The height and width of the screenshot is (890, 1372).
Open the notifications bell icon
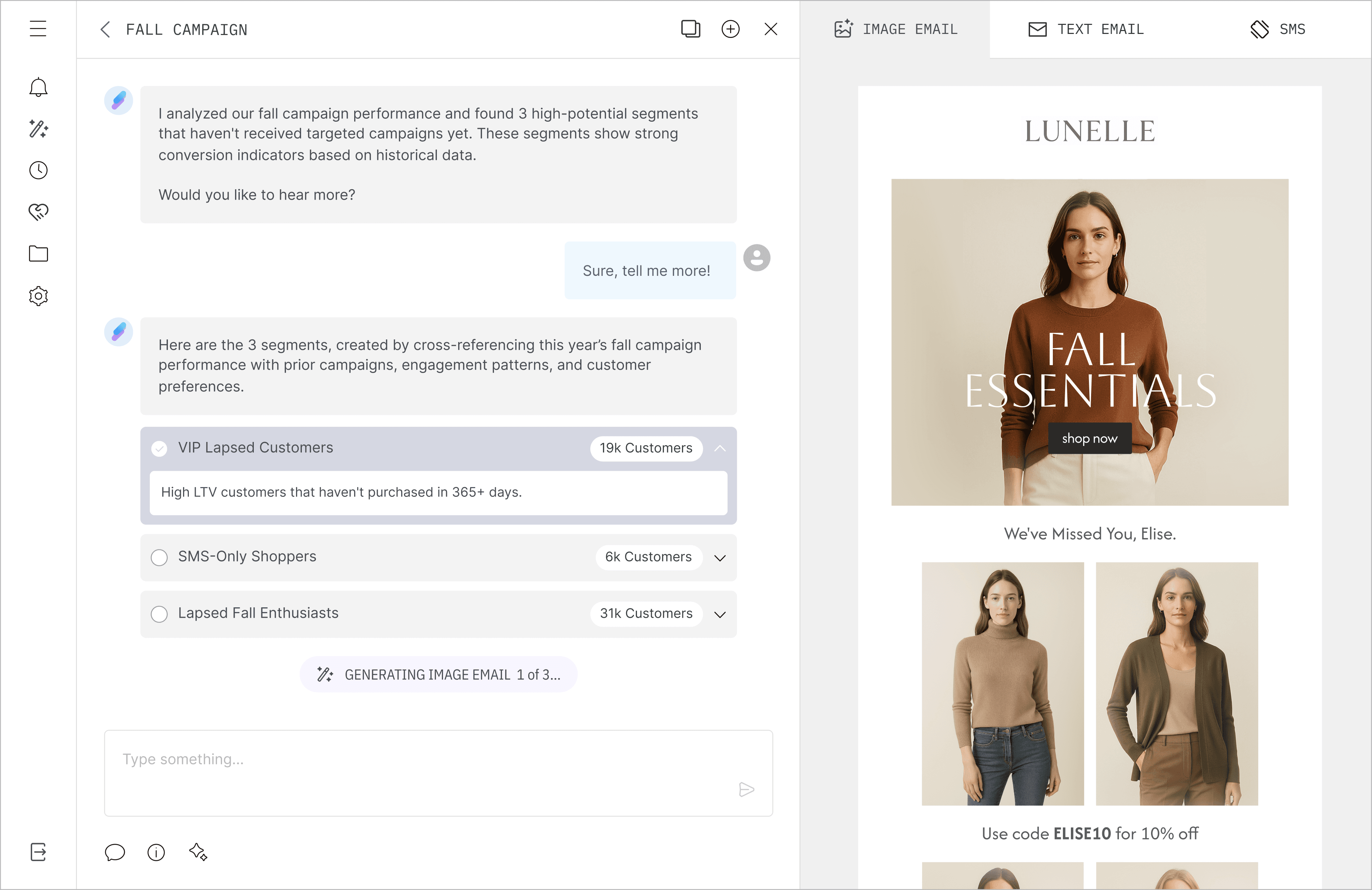pyautogui.click(x=38, y=87)
